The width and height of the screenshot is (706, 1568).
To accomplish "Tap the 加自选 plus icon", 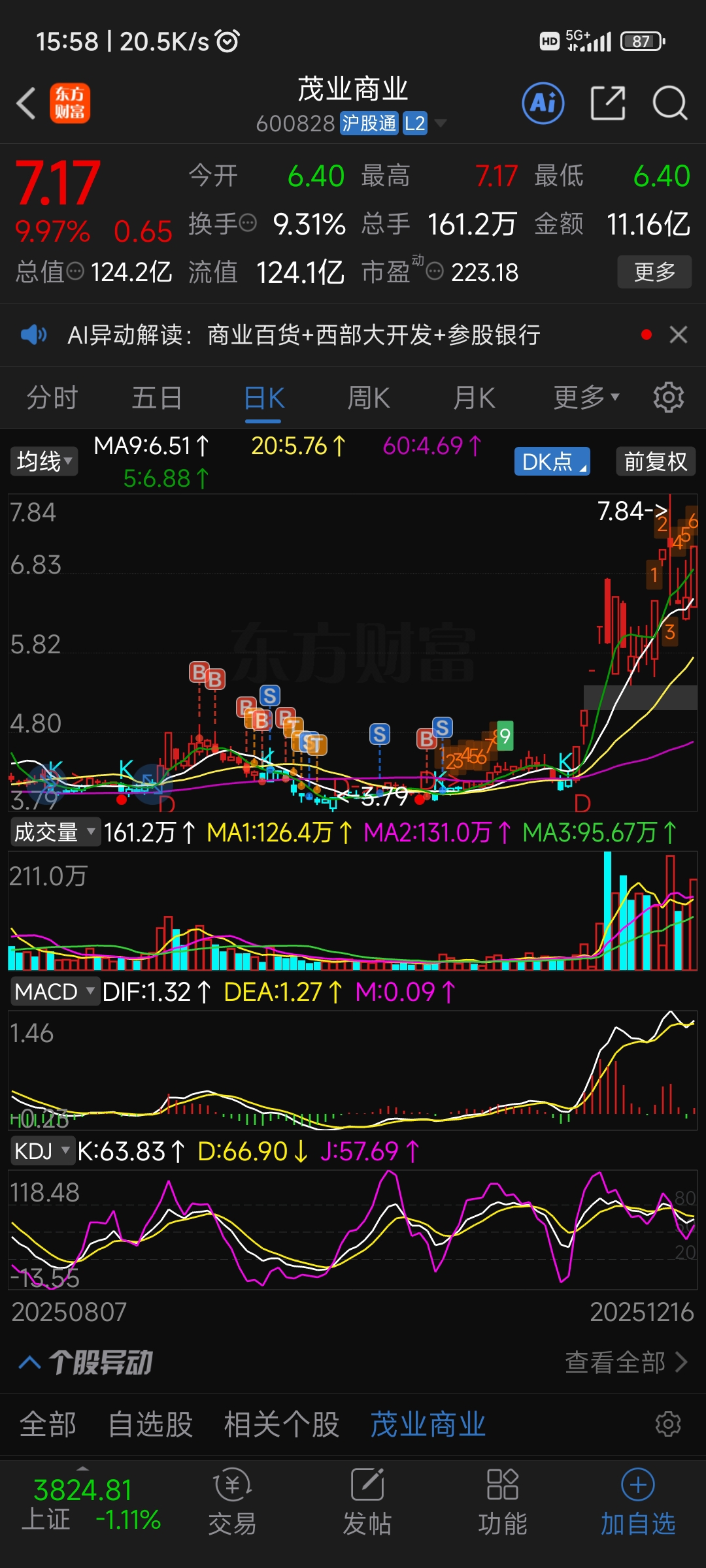I will pos(638,1484).
